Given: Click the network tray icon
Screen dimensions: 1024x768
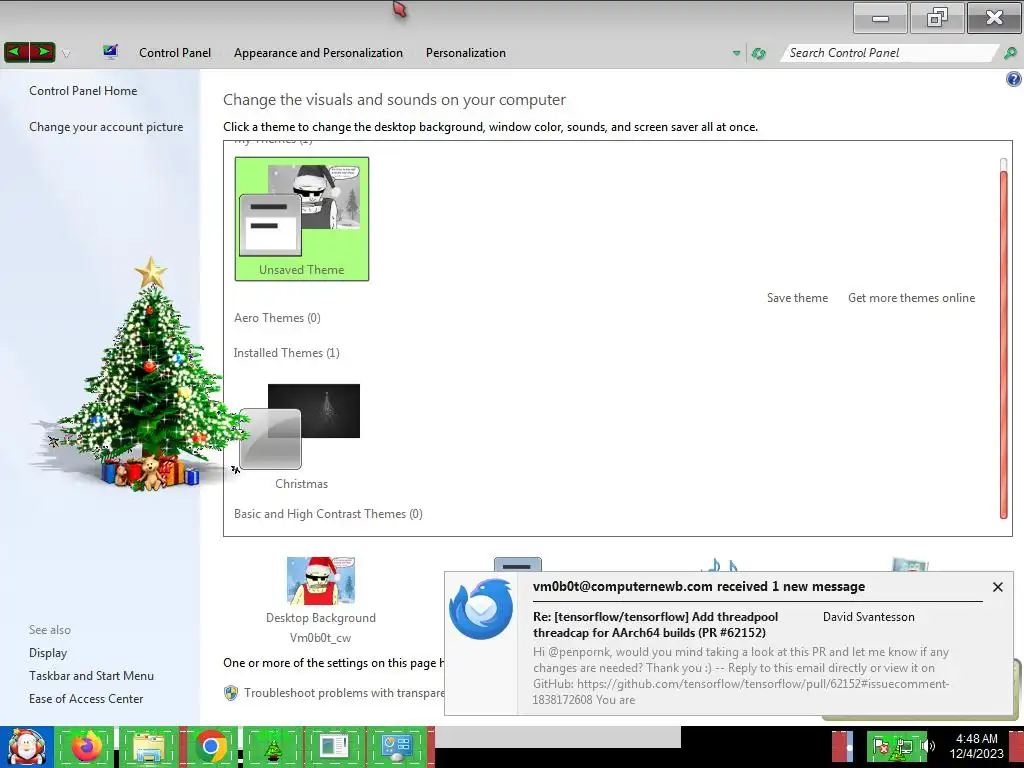Looking at the screenshot, I should click(904, 746).
